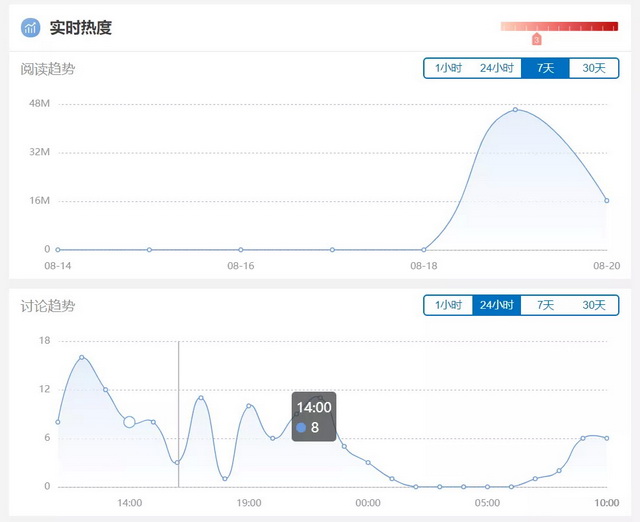Click the blue dot inside the 14:00 tooltip
640x522 pixels.
tap(301, 428)
